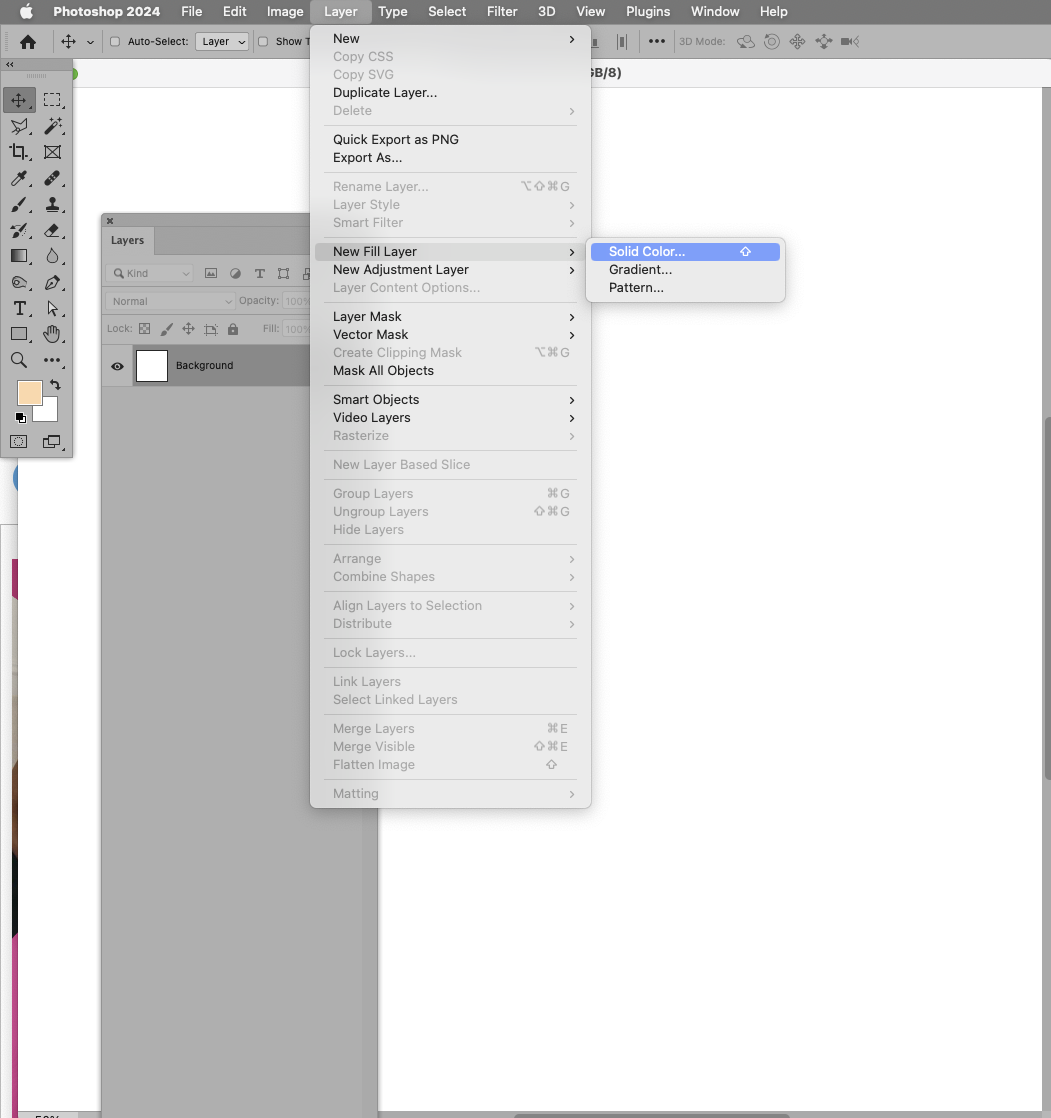The image size is (1051, 1118).
Task: Select the Hand tool
Action: click(53, 334)
